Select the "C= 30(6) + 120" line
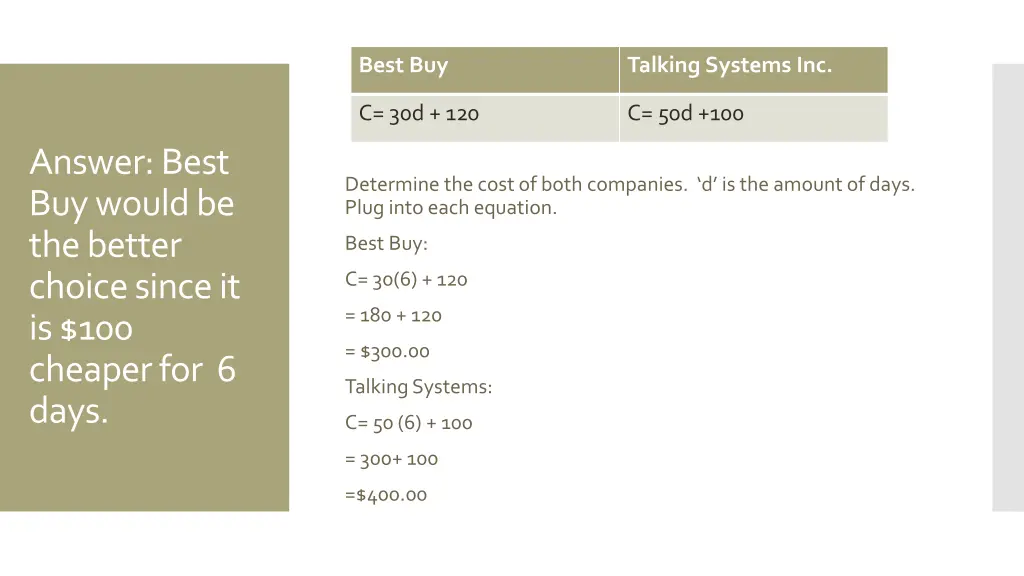Viewport: 1024px width, 576px height. point(406,280)
